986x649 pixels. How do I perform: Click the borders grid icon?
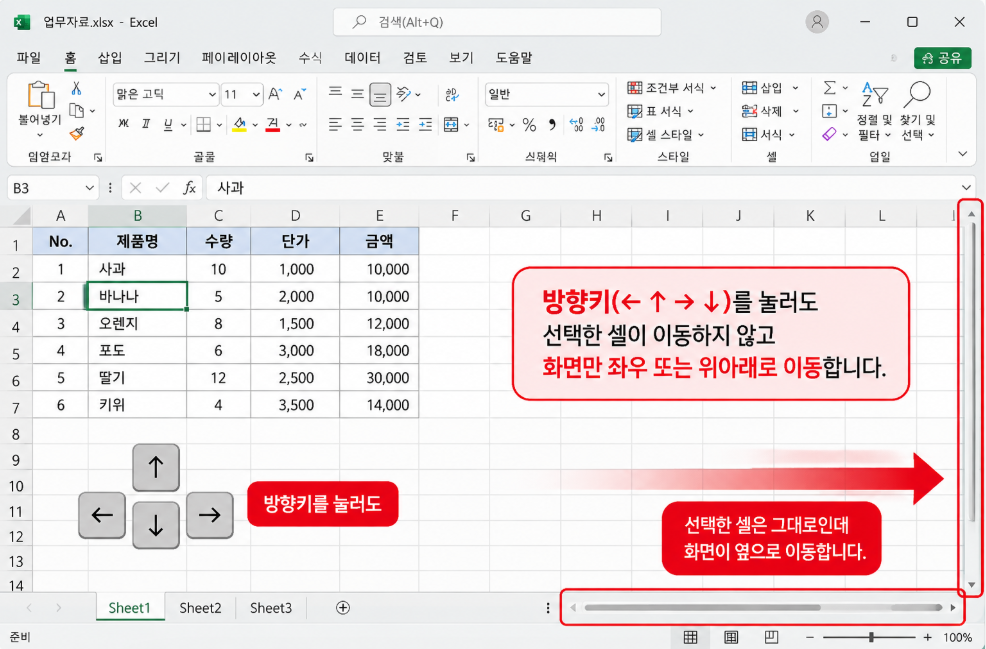(203, 125)
